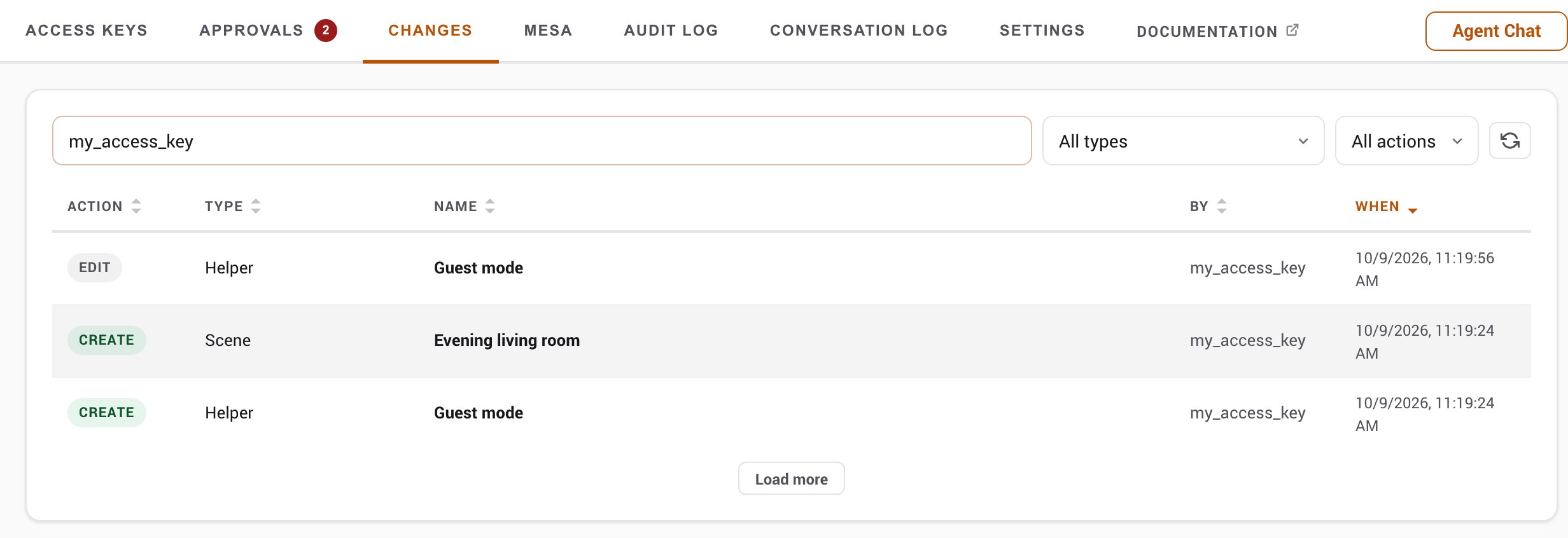
Task: Click my_access_key in the Scene row
Action: tap(1247, 340)
